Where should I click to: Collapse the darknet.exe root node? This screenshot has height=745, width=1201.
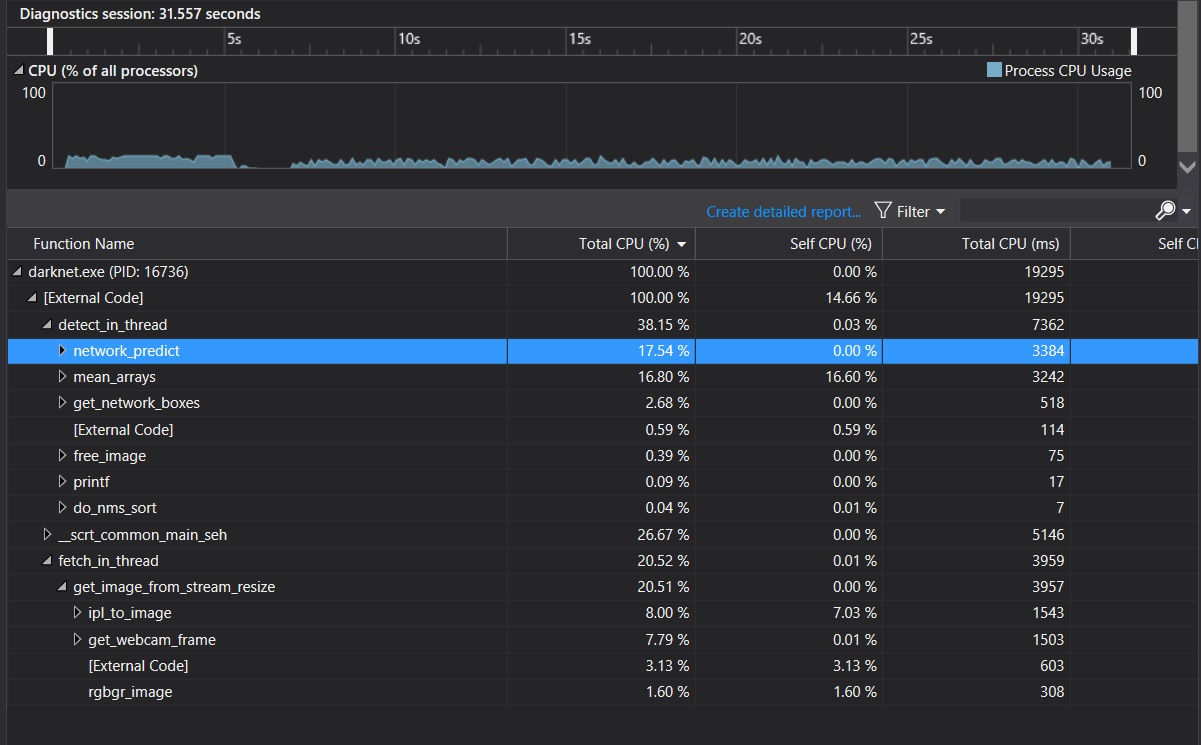click(17, 272)
